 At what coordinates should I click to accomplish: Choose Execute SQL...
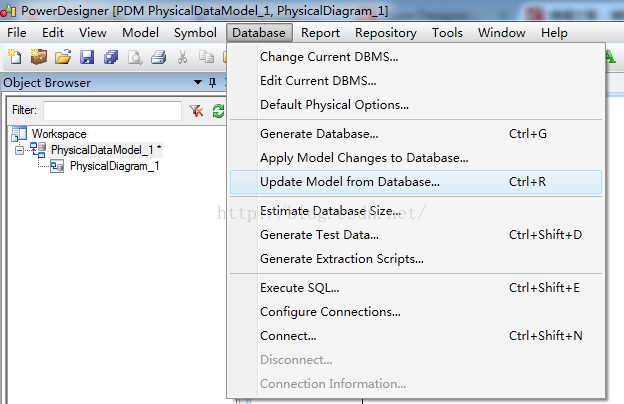point(416,288)
